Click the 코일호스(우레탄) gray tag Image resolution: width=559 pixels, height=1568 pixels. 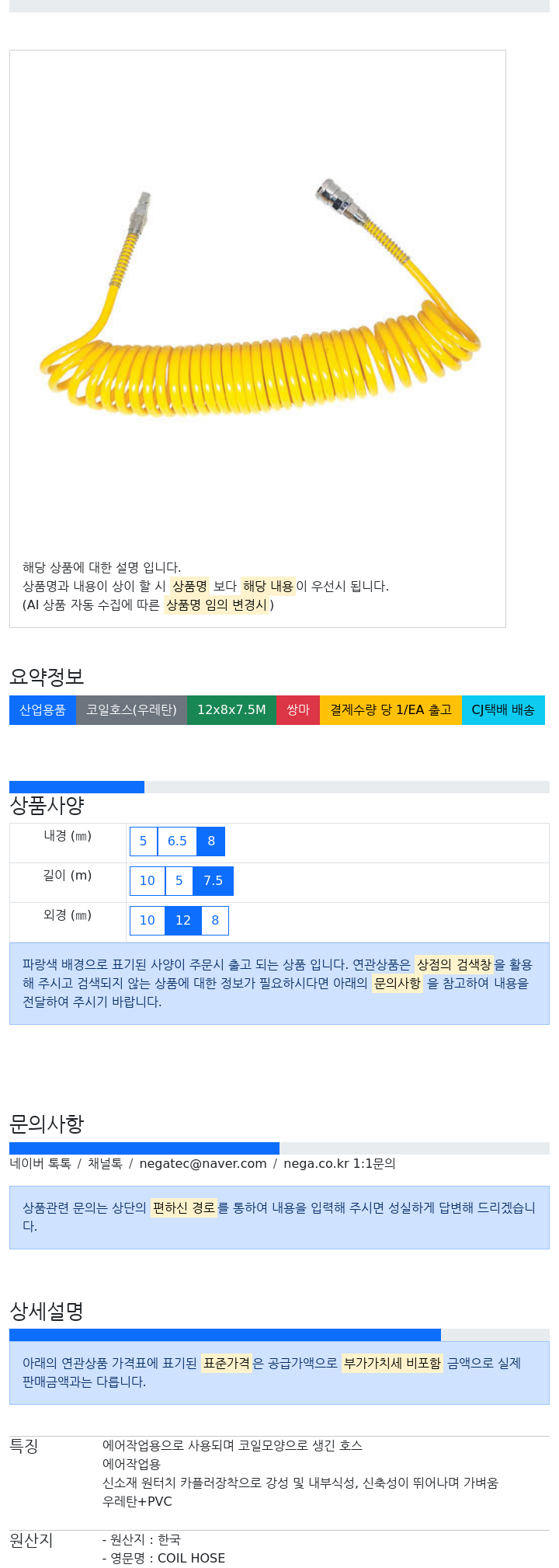(131, 709)
